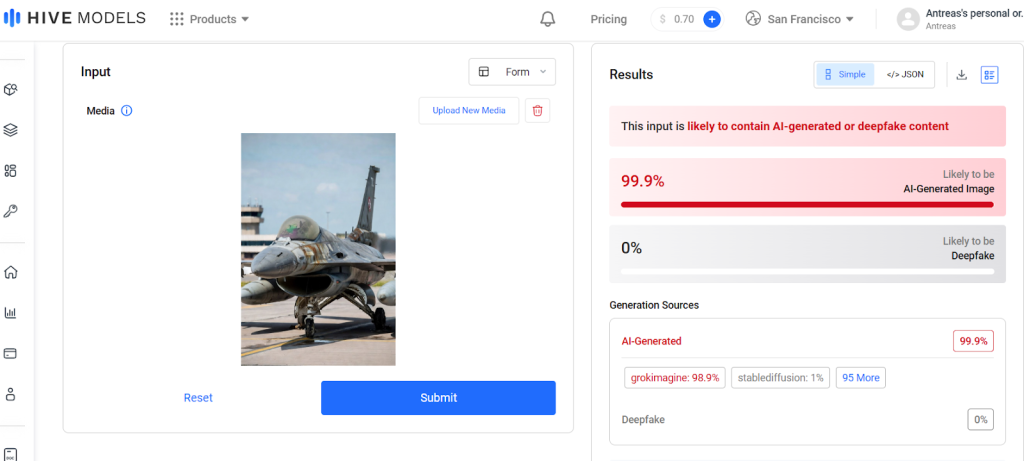1024x461 pixels.
Task: Open the Form input mode dropdown
Action: point(512,72)
